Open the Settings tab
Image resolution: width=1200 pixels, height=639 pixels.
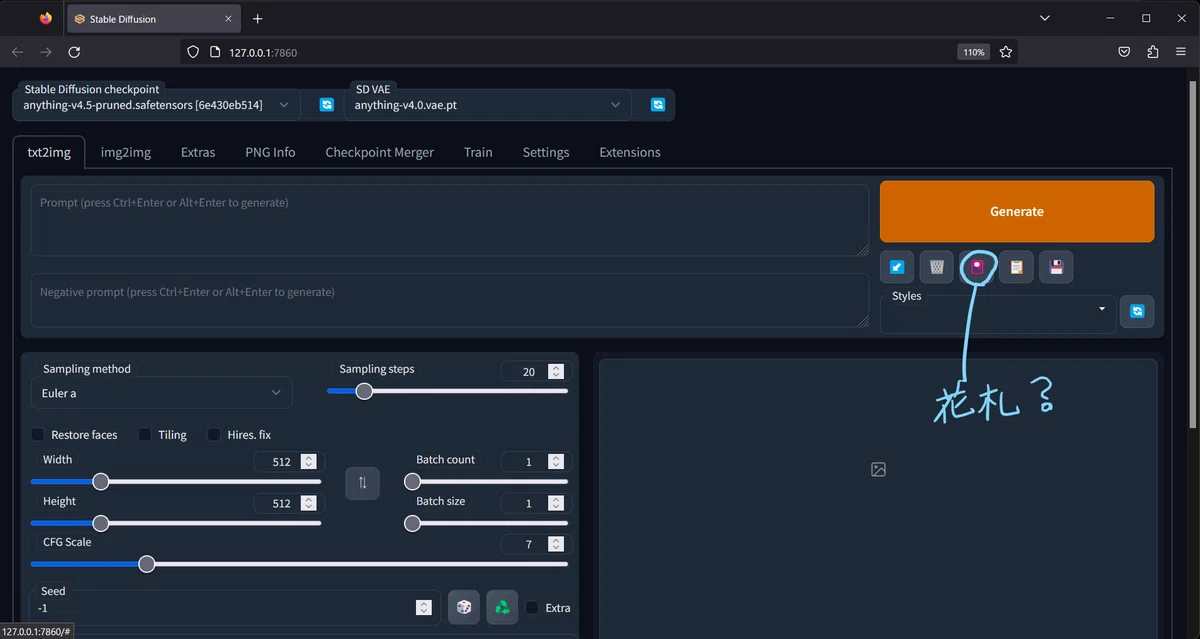coord(546,152)
